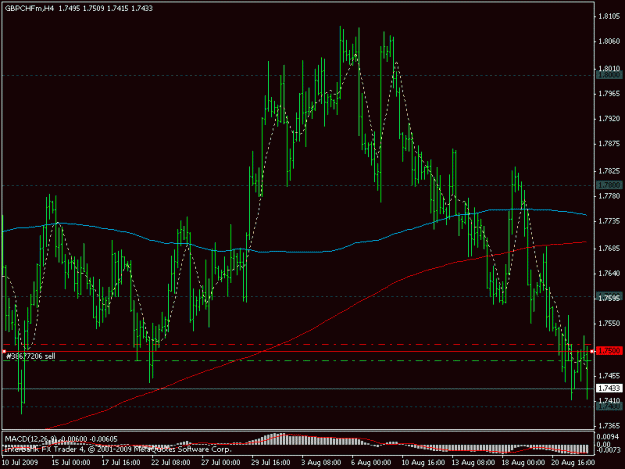The height and width of the screenshot is (469, 625).
Task: Click the 1.7550 price axis label
Action: click(610, 324)
